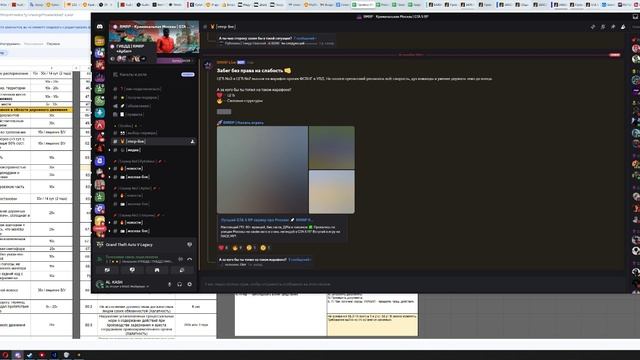Expand threads arrow beside [медиа] channel
The height and width of the screenshot is (360, 640).
(x=109, y=150)
